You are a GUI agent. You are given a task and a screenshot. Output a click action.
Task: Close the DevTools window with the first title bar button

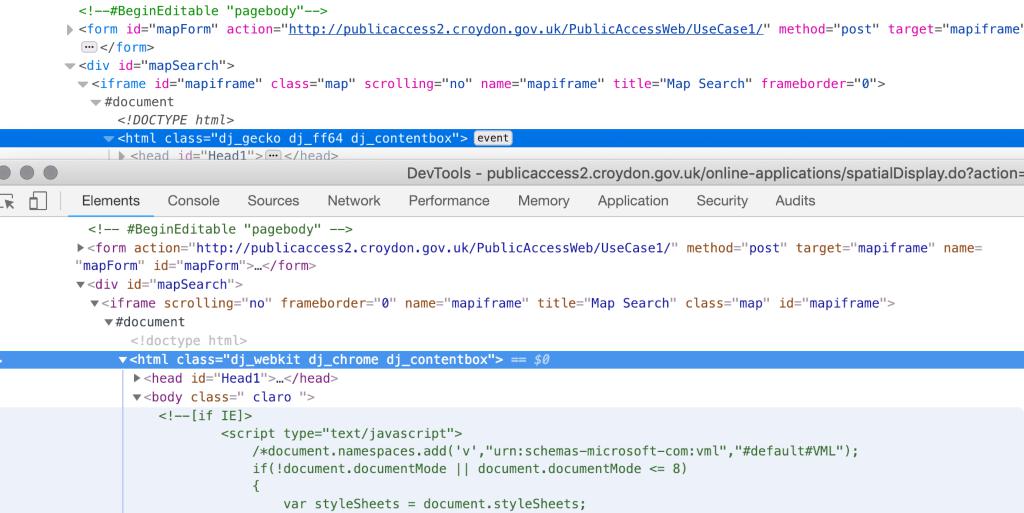[x=3, y=173]
